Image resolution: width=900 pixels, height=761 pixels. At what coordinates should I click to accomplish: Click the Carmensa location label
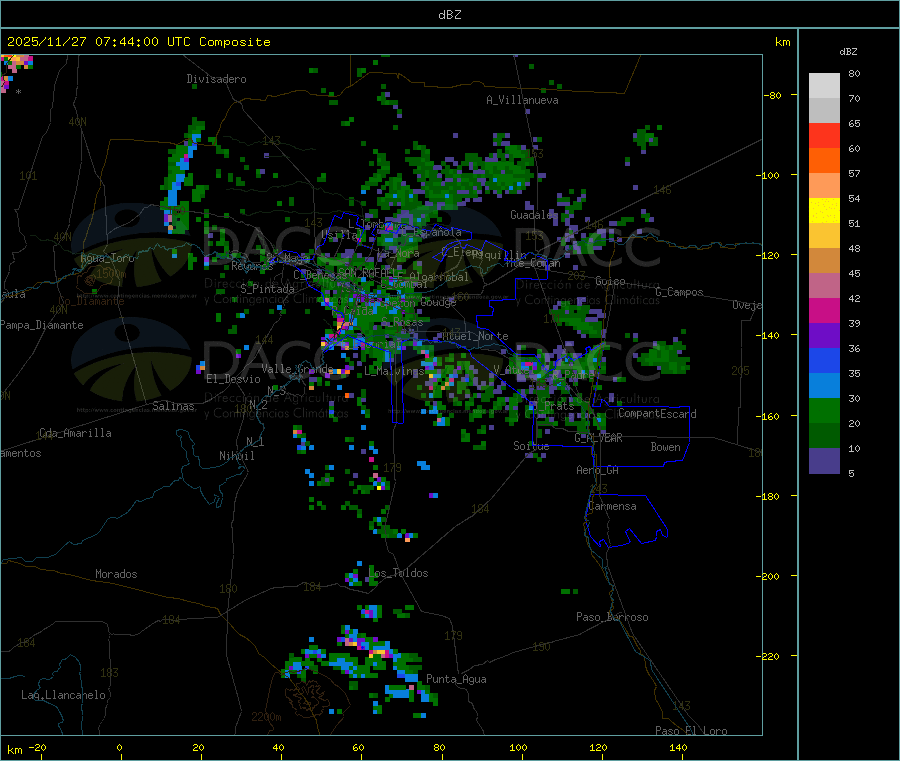click(x=612, y=506)
